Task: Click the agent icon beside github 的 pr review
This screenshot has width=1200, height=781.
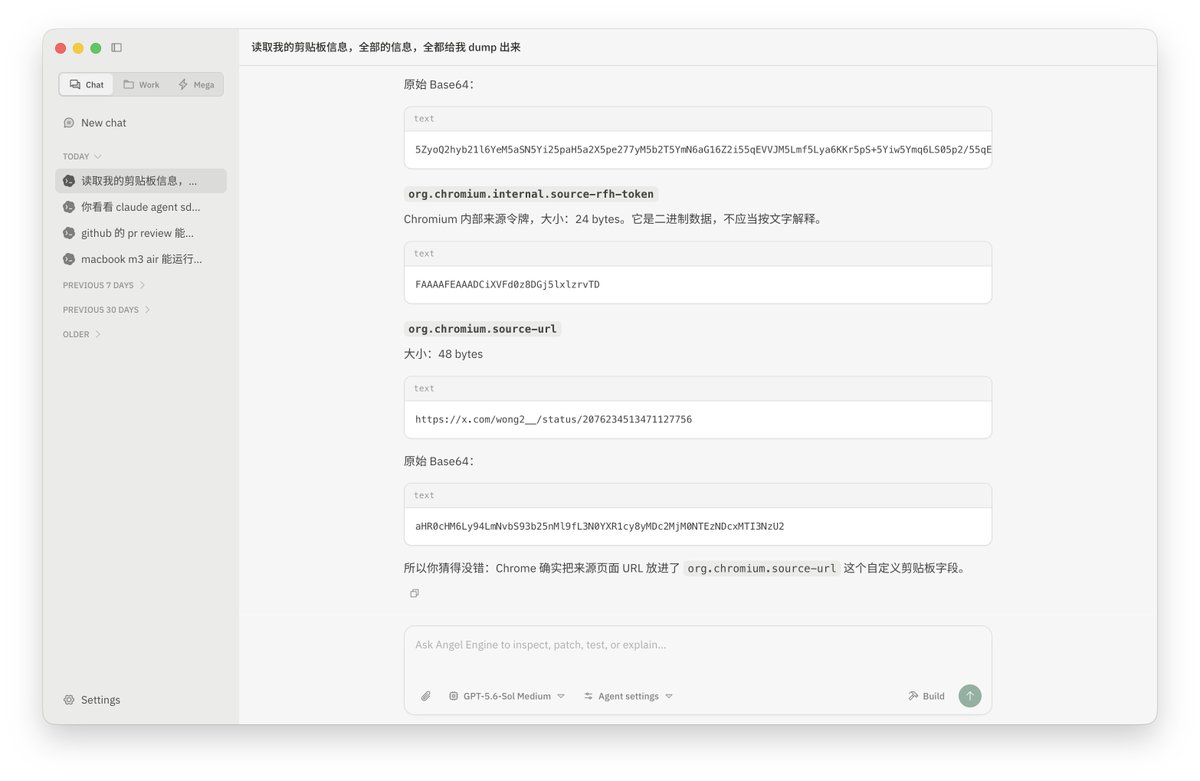Action: click(x=69, y=233)
